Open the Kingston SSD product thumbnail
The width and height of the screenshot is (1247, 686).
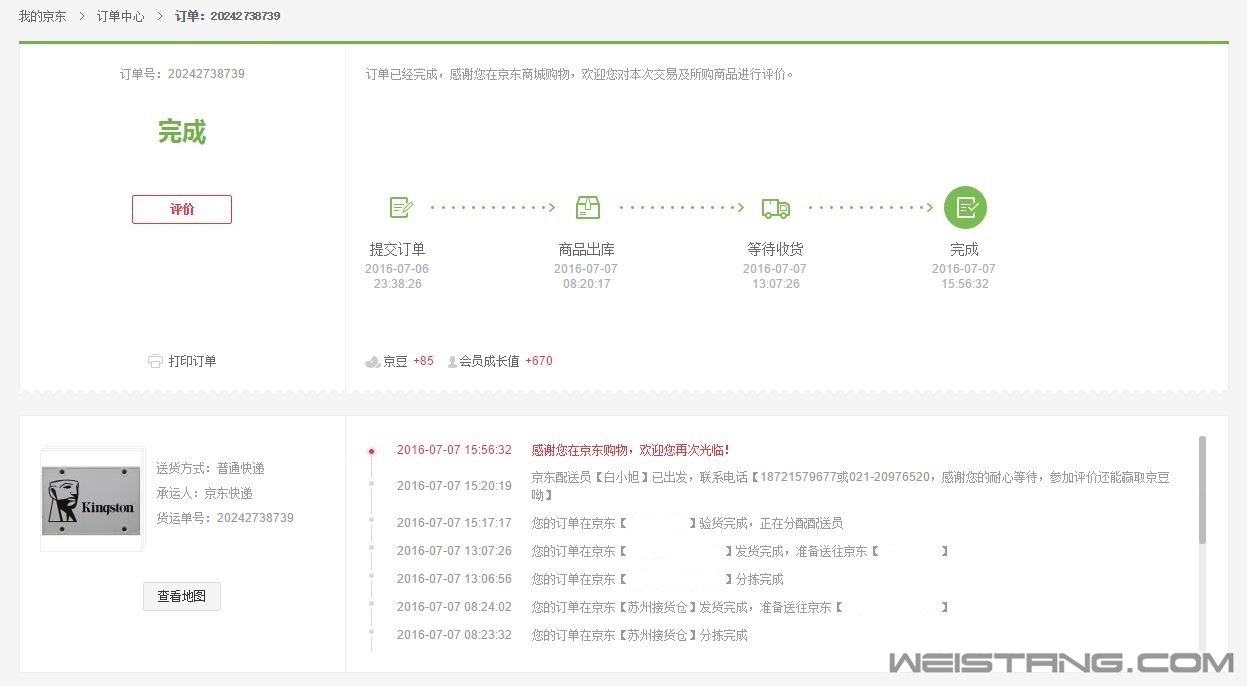coord(91,500)
